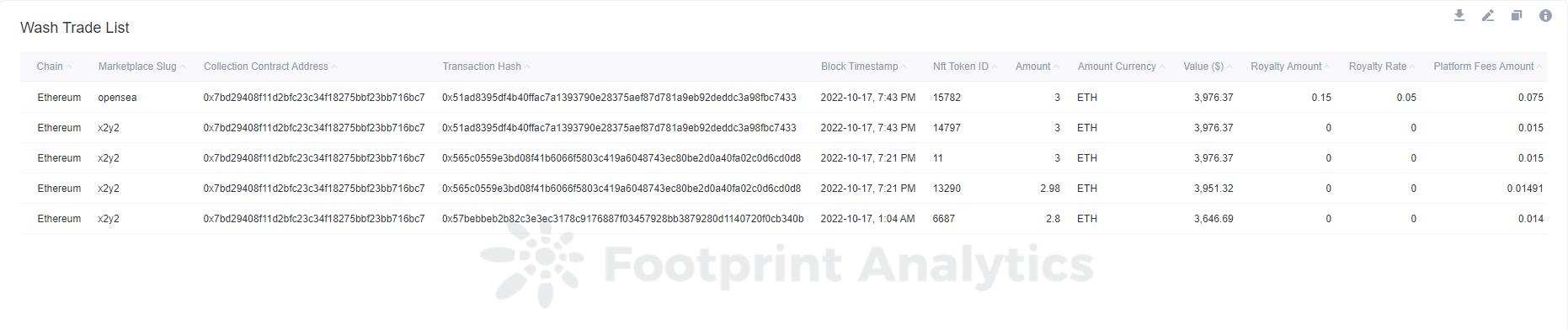Sort by Block Timestamp column
The image size is (1568, 330).
pos(860,67)
